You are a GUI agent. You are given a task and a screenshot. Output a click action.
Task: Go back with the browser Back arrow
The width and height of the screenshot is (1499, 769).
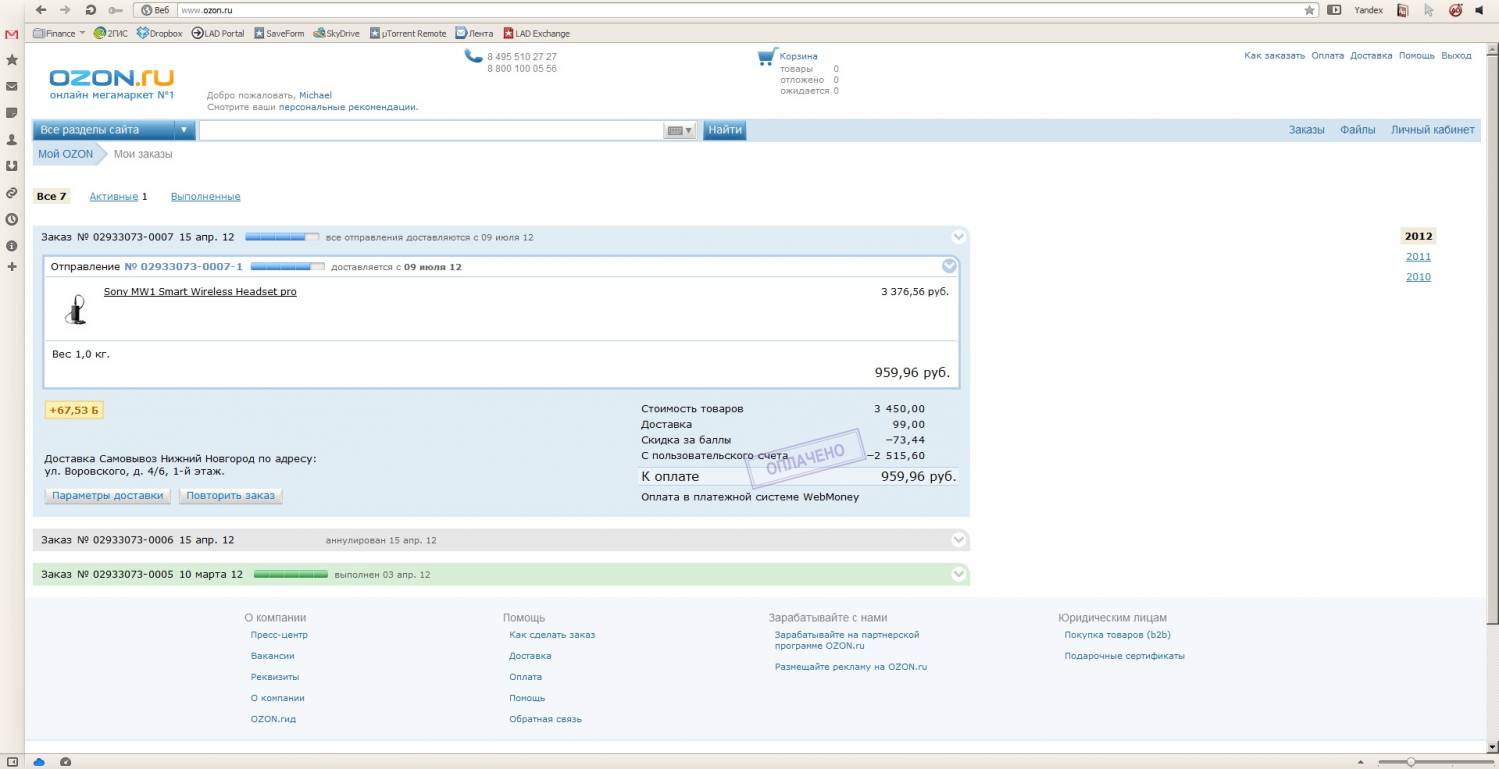(41, 9)
